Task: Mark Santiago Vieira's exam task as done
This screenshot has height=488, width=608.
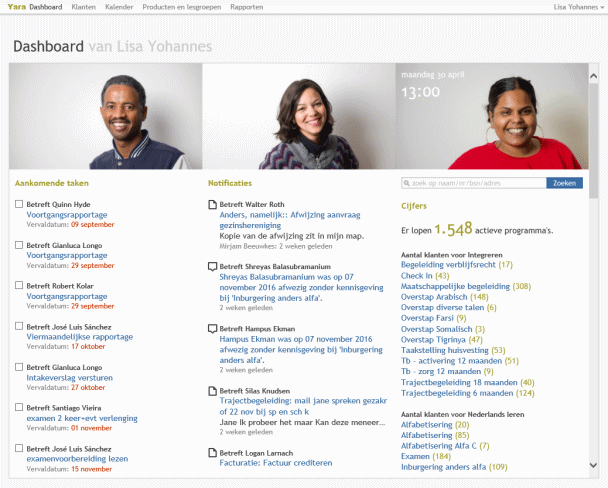Action: coord(20,408)
